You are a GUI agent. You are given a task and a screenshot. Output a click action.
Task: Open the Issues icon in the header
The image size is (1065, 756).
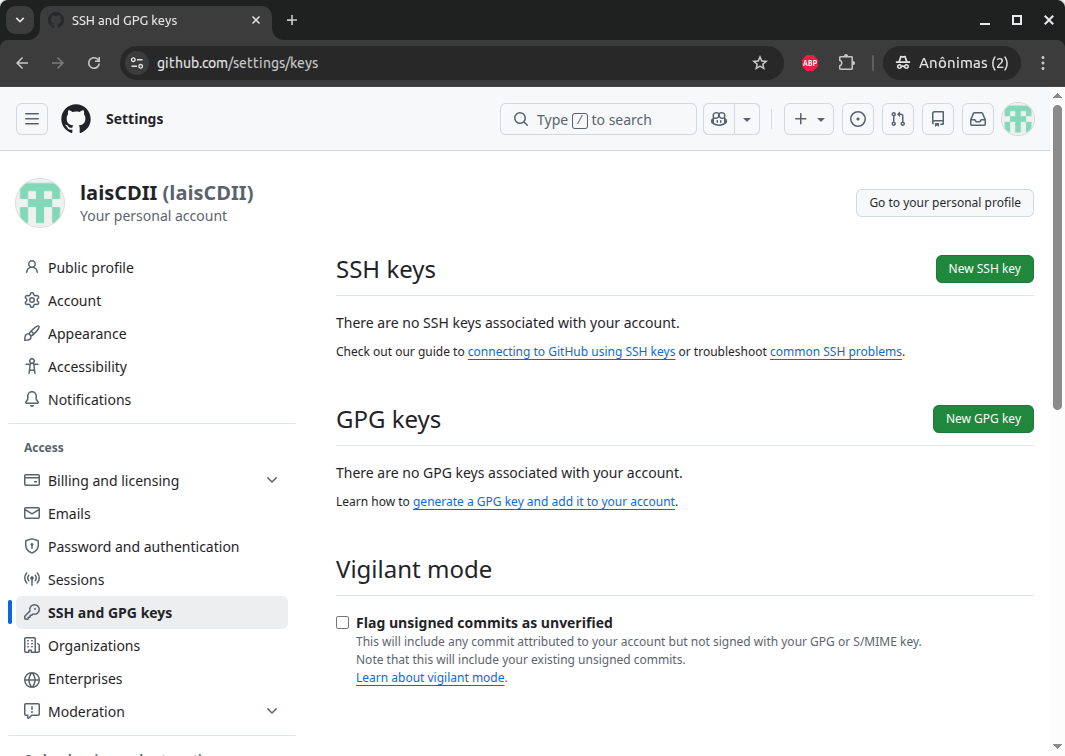click(857, 119)
